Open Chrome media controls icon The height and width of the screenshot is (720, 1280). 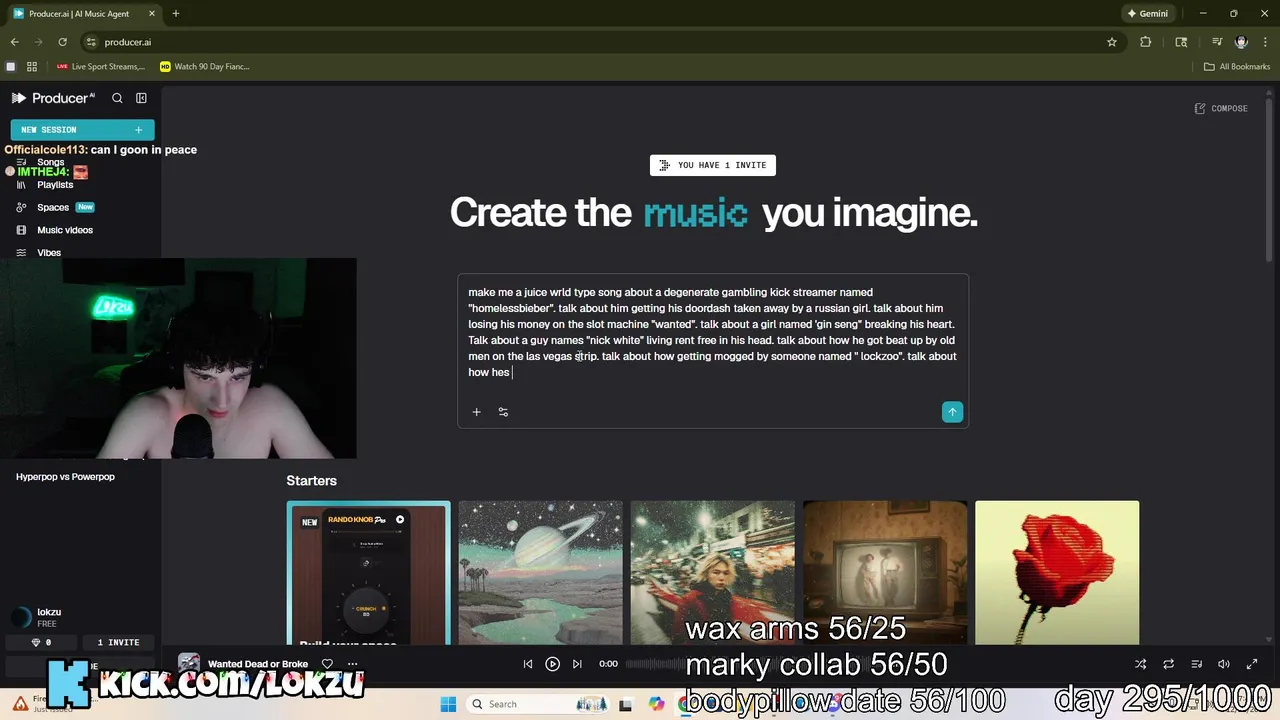coord(1216,42)
